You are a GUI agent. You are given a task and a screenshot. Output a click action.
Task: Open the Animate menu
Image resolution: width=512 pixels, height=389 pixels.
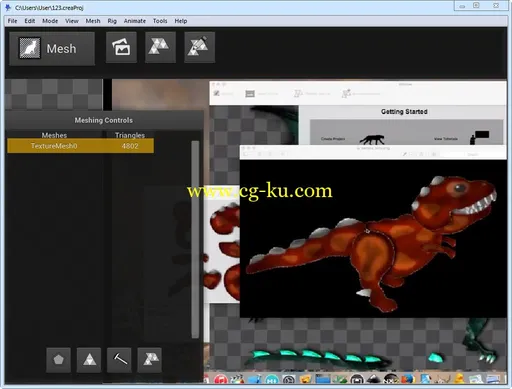point(135,21)
